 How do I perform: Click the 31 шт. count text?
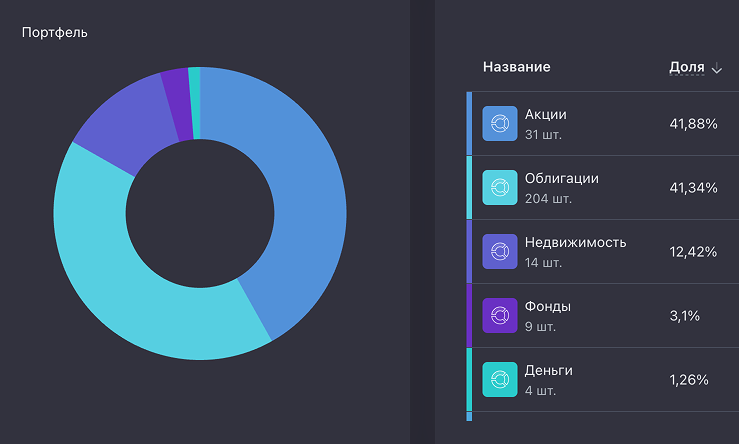pyautogui.click(x=543, y=135)
